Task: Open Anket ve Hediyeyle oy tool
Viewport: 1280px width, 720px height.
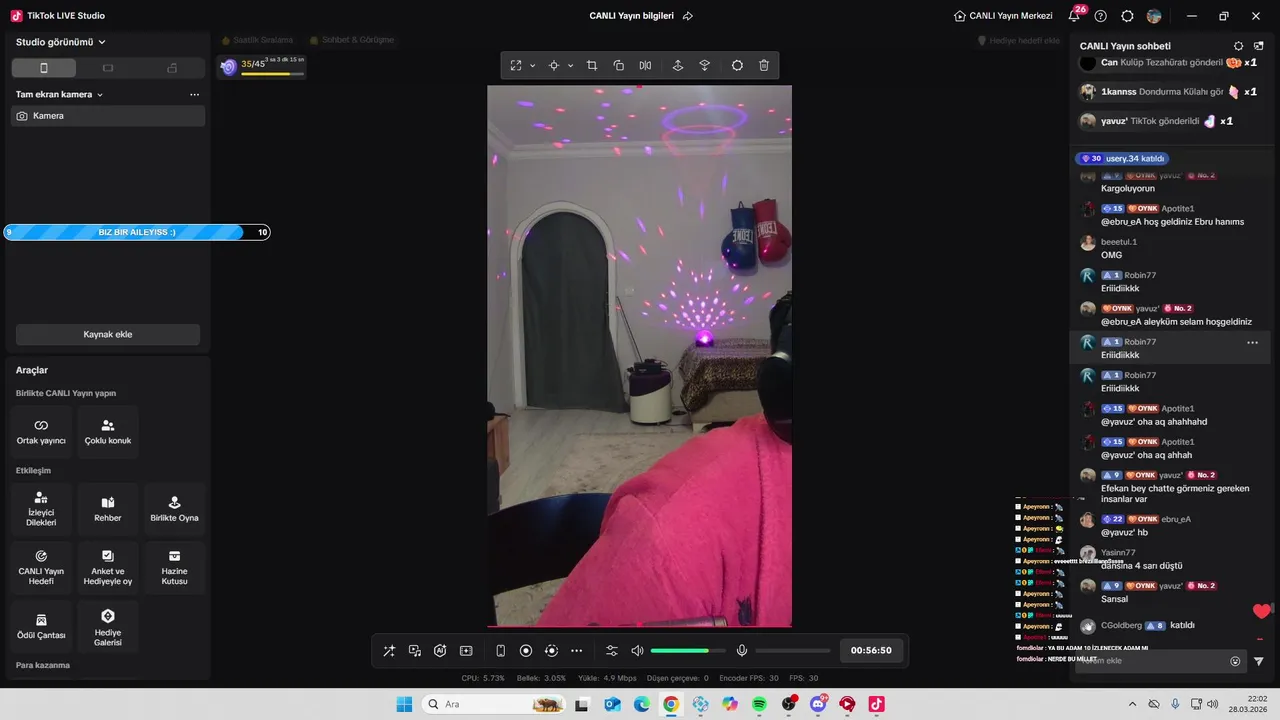Action: tap(108, 568)
